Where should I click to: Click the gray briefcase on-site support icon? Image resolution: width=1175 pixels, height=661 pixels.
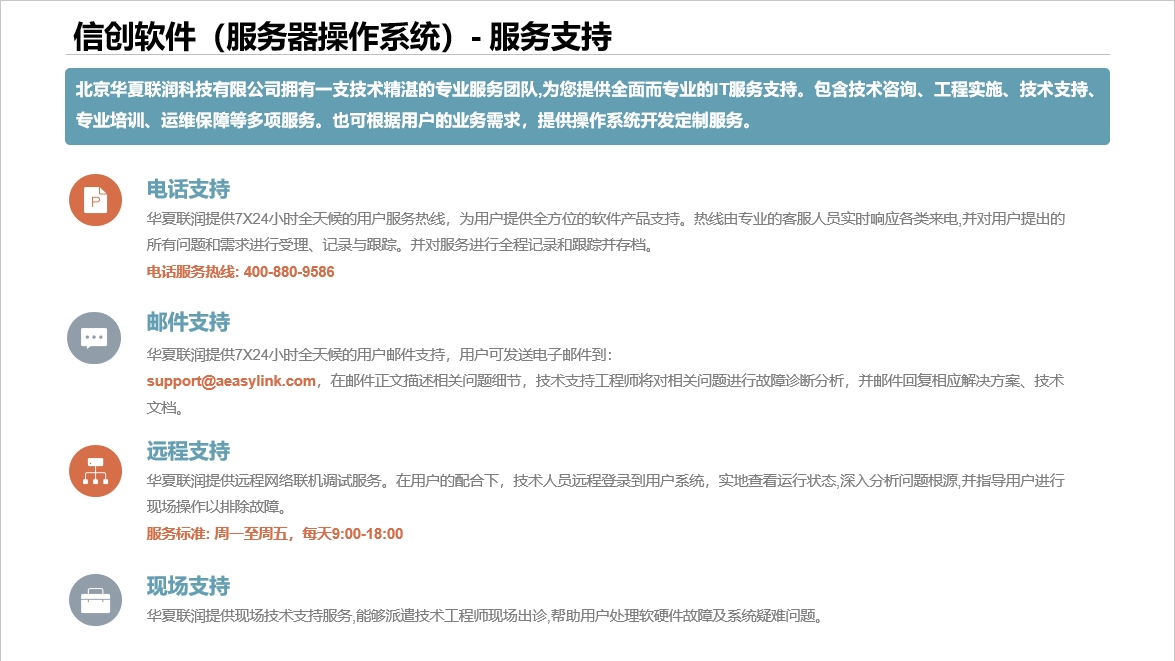pos(95,600)
